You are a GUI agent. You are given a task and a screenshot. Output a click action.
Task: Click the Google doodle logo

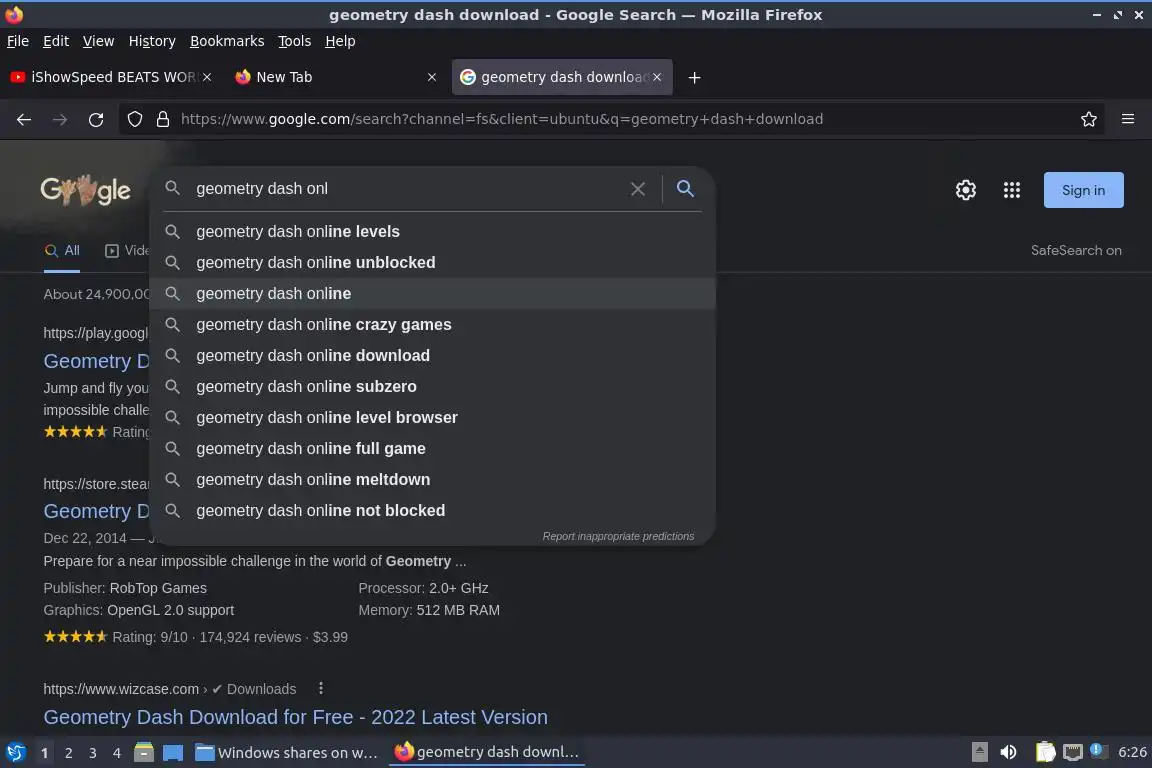point(85,190)
